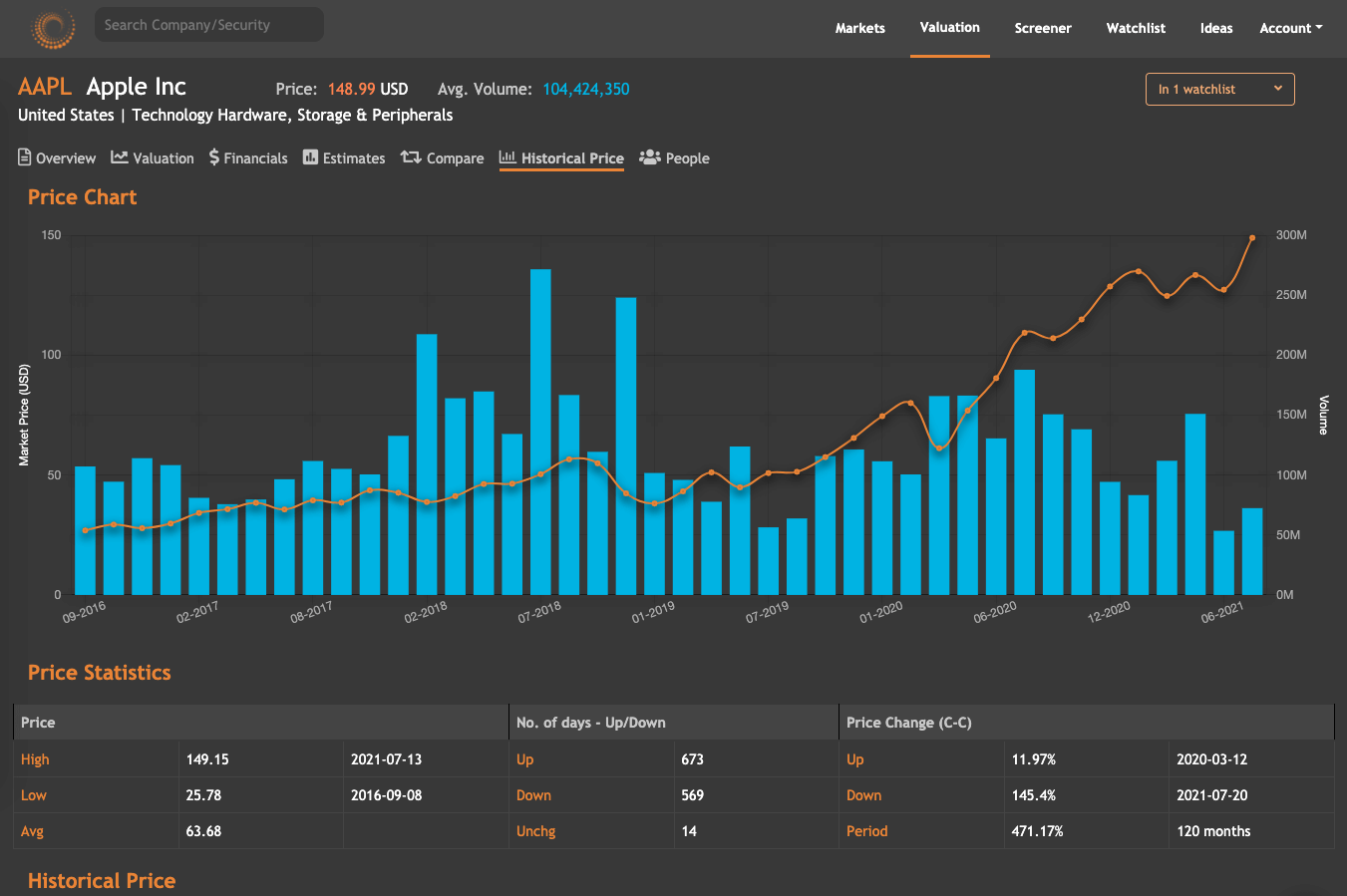The width and height of the screenshot is (1347, 896).
Task: Click the high price value 149.15
Action: click(207, 759)
